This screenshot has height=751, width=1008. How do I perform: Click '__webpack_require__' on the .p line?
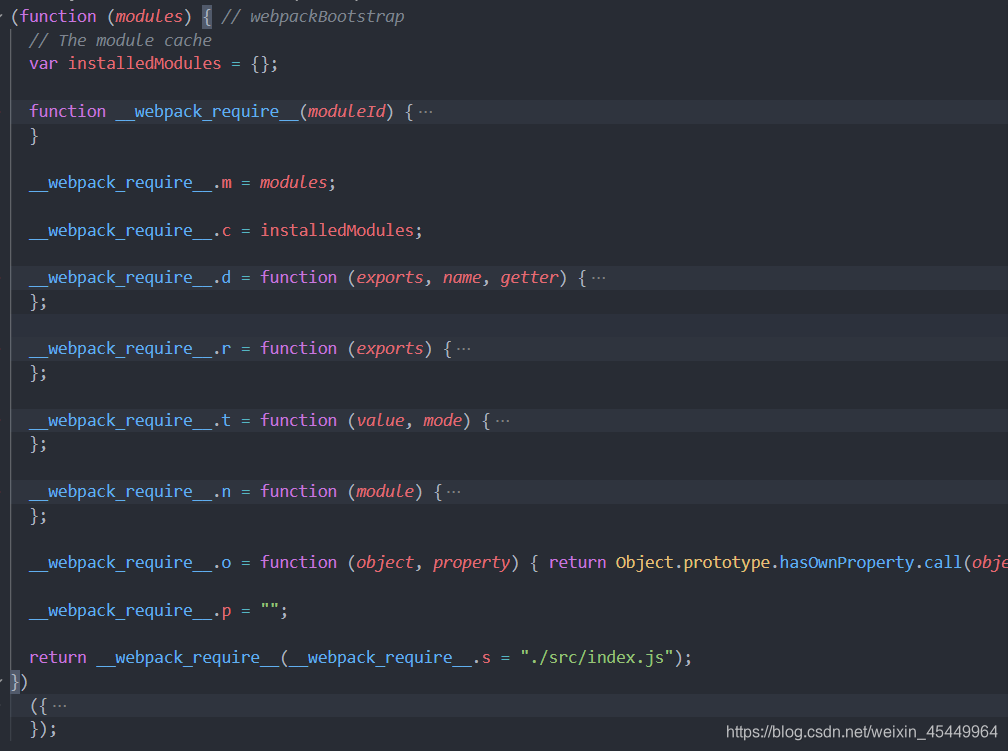click(120, 610)
